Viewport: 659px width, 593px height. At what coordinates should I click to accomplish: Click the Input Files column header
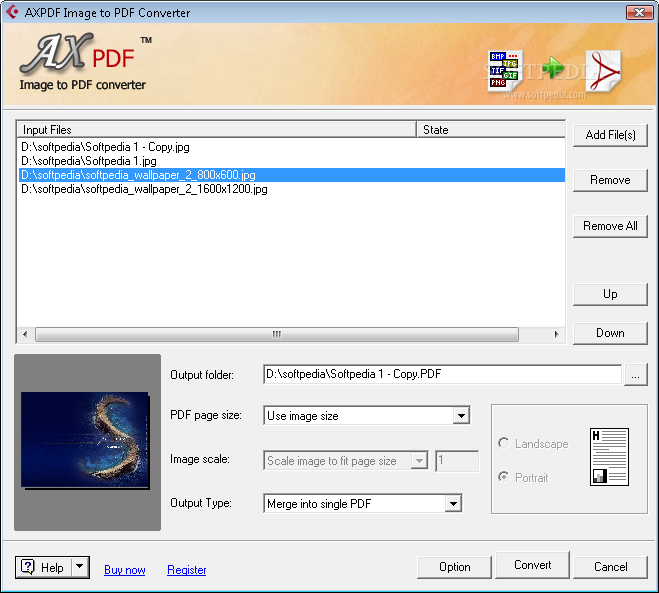[216, 129]
